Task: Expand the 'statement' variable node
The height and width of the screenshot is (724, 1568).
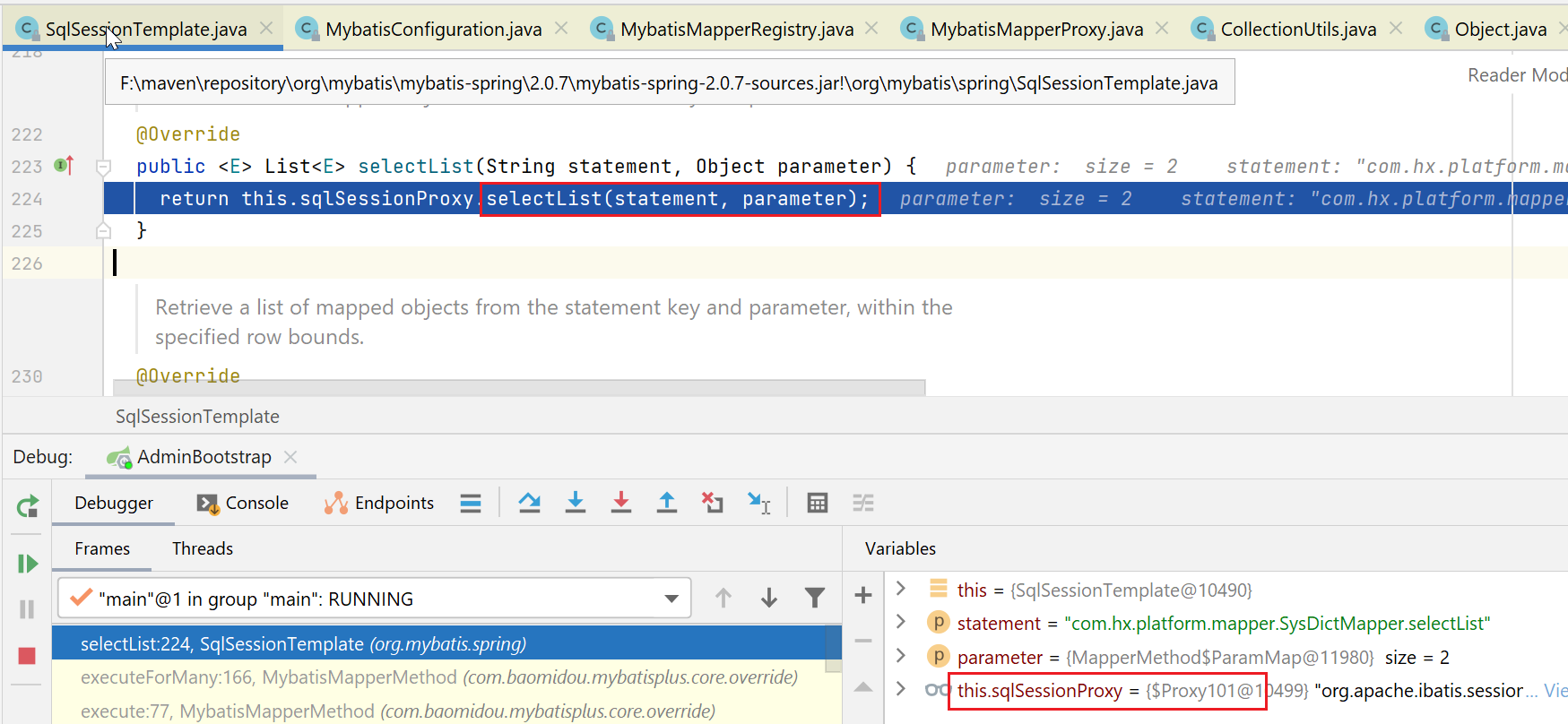Action: click(x=901, y=623)
